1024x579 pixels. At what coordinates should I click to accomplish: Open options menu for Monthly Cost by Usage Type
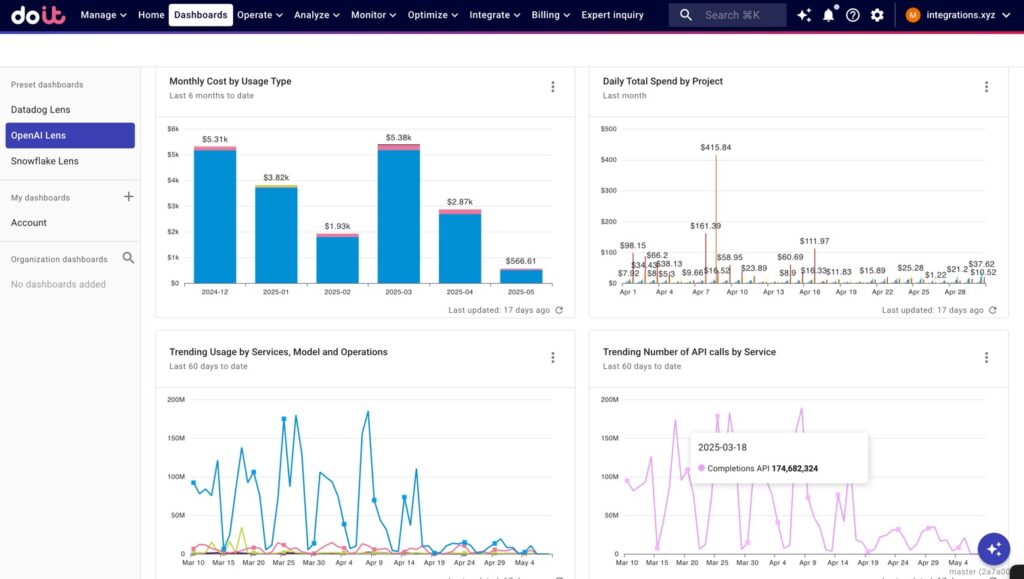pyautogui.click(x=552, y=87)
